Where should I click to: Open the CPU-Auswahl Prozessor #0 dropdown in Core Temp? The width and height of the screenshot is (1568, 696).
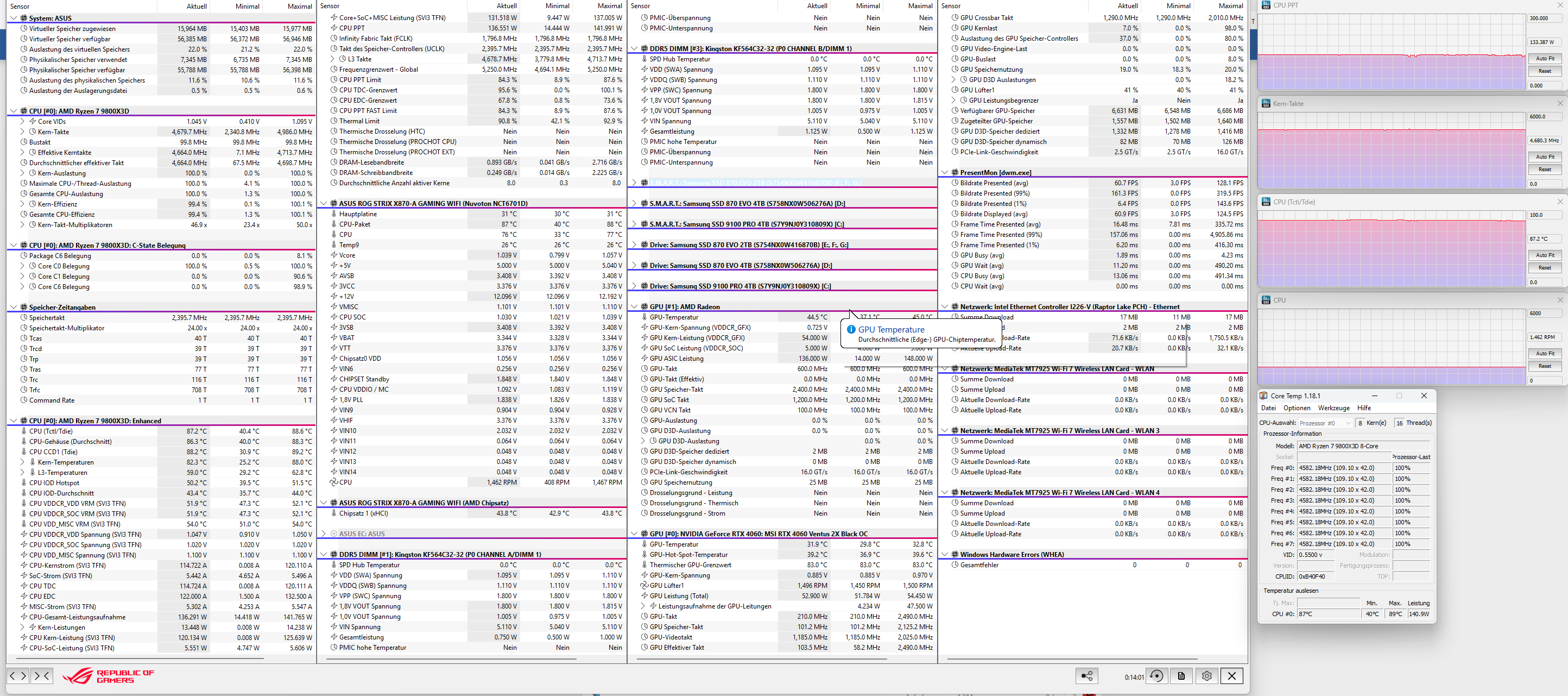pos(1325,423)
